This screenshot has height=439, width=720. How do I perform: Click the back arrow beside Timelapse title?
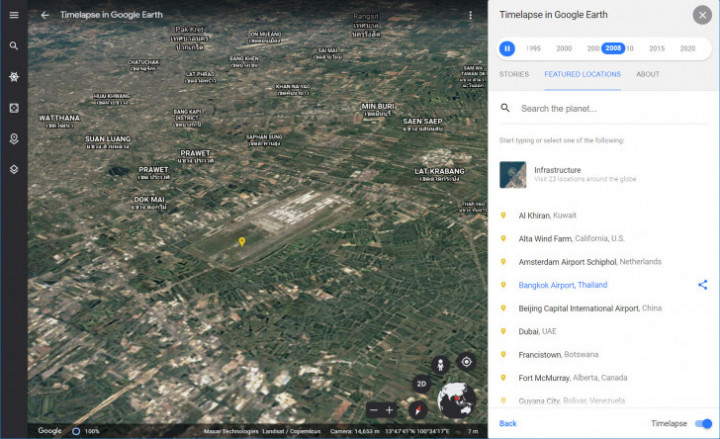[x=45, y=15]
